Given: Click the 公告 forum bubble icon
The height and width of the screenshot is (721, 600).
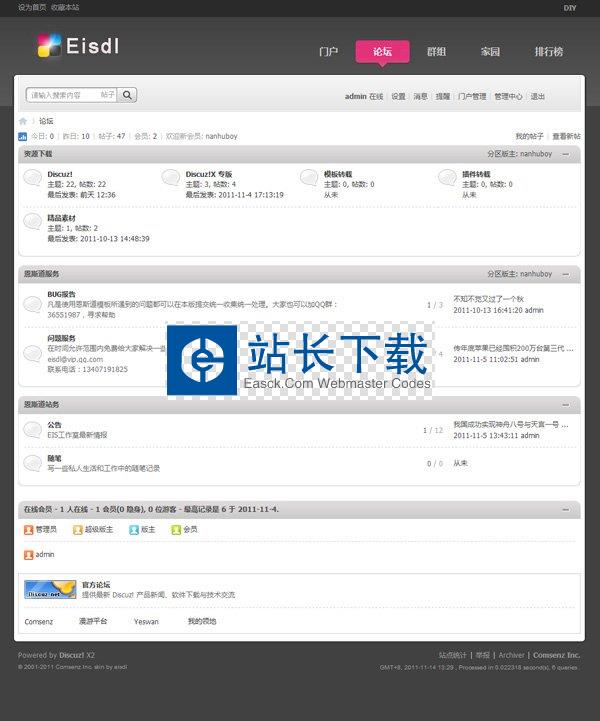Looking at the screenshot, I should click(x=33, y=429).
